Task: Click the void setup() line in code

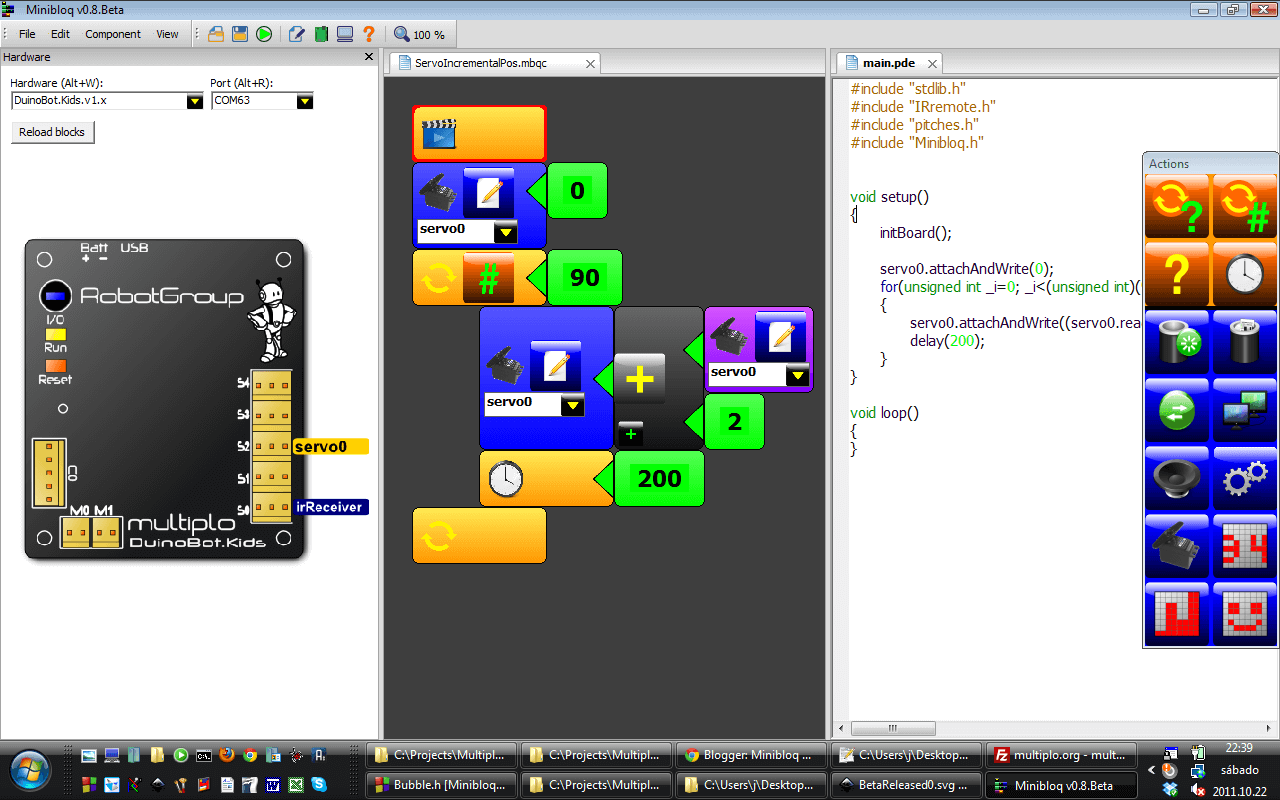Action: click(x=890, y=197)
